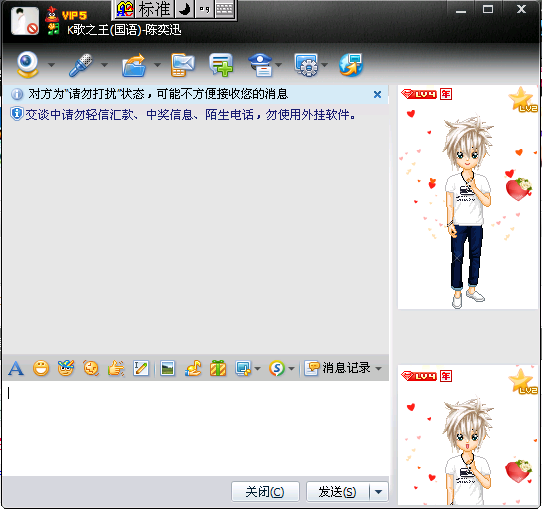Click upper gold star LV2 badge
Viewport: 542px width, 509px height.
tap(523, 100)
